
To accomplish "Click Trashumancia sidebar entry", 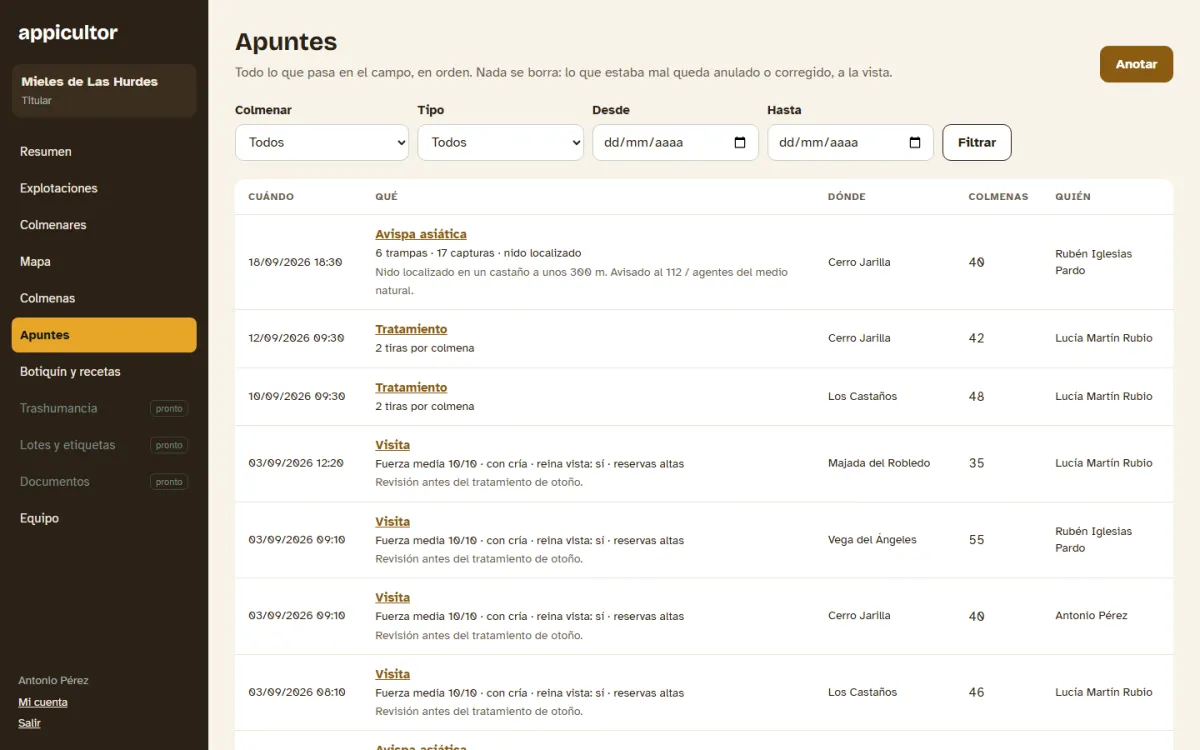I will (x=104, y=408).
